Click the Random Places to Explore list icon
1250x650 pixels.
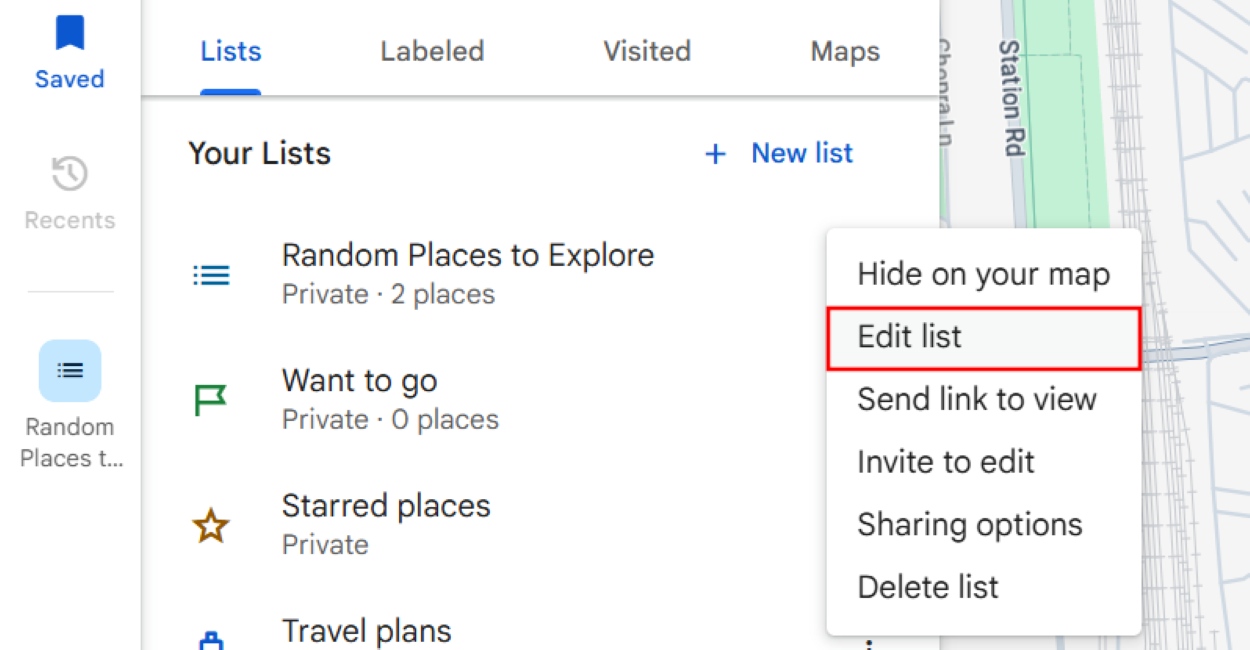pos(210,274)
